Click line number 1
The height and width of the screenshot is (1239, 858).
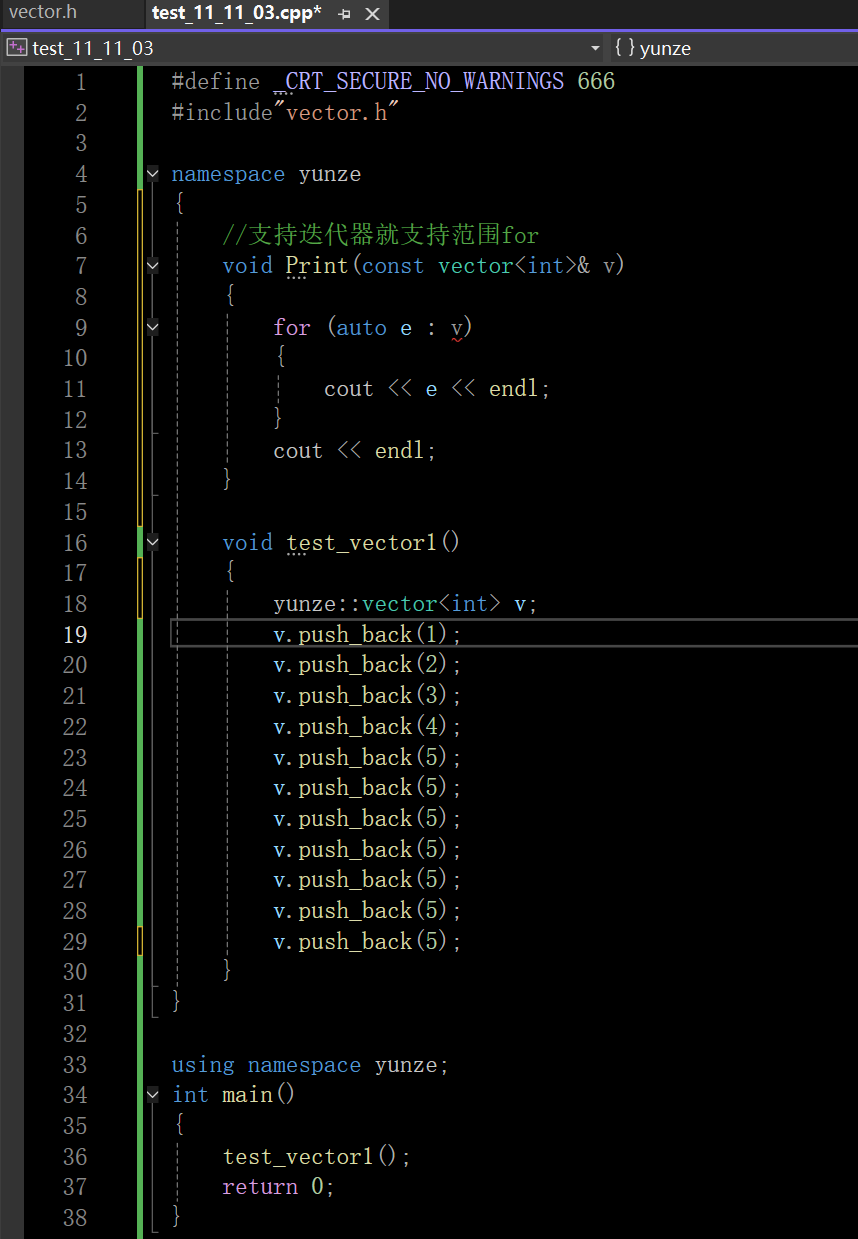click(81, 82)
